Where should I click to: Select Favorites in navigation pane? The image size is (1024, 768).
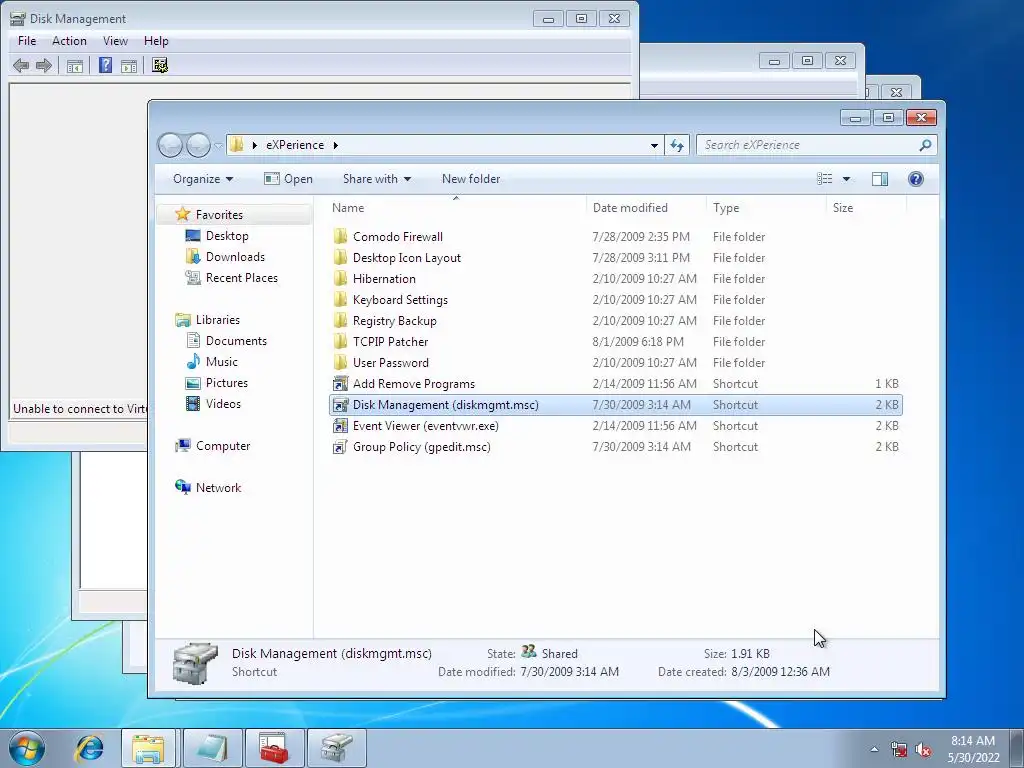(x=219, y=215)
